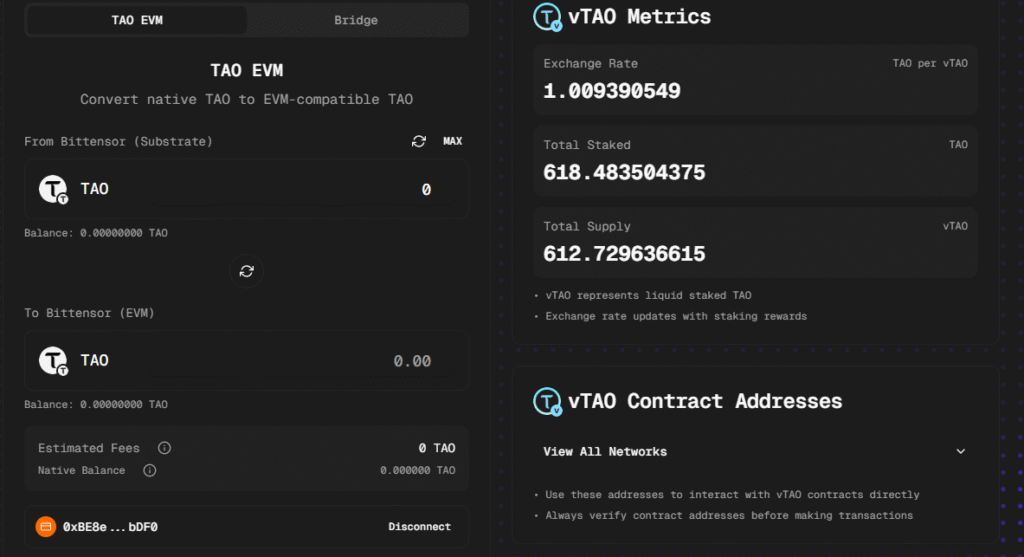Click the chevron arrow on View All Networks
Screen dimensions: 1024x557
point(960,452)
